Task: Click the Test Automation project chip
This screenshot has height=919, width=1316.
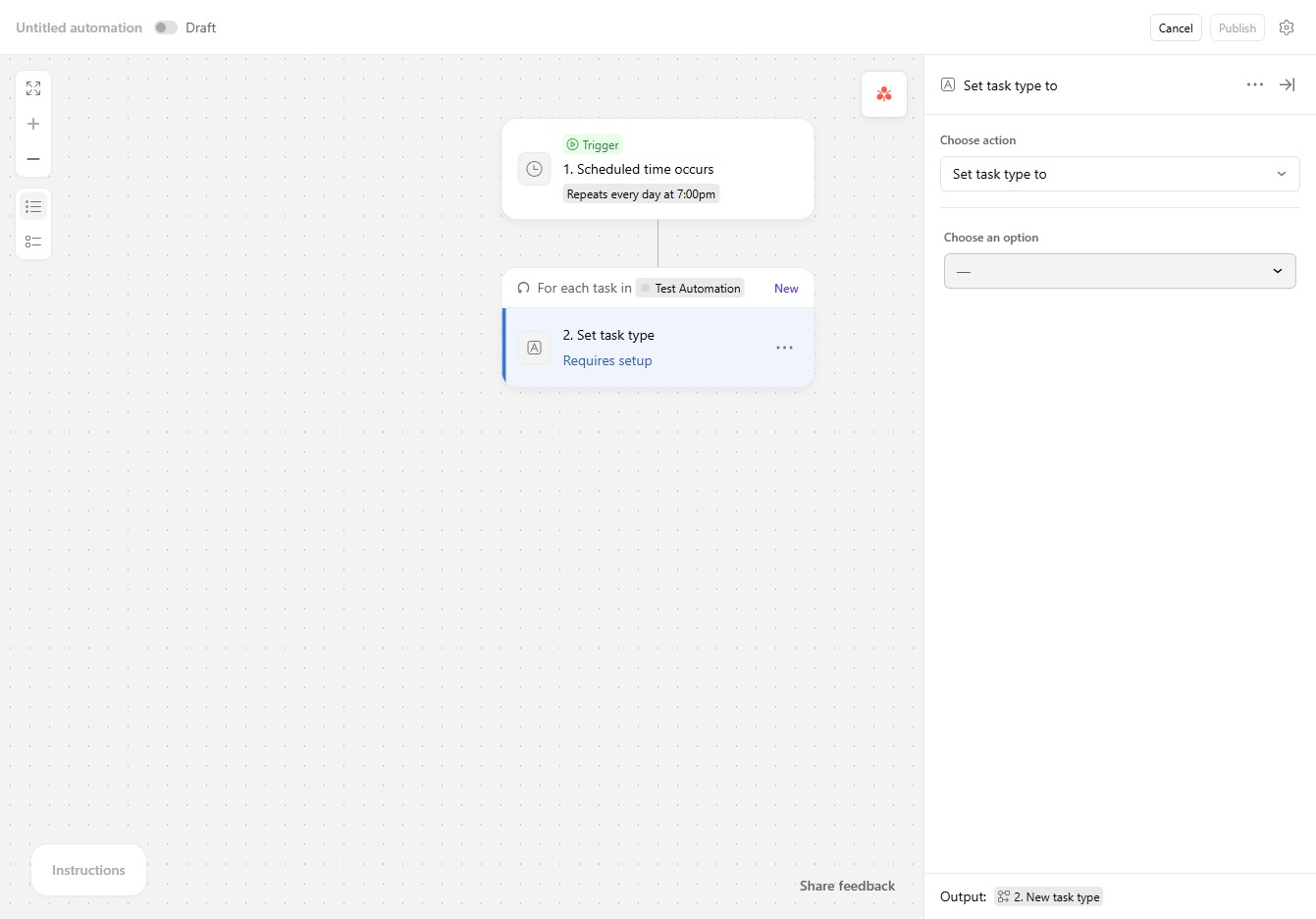Action: pos(690,288)
